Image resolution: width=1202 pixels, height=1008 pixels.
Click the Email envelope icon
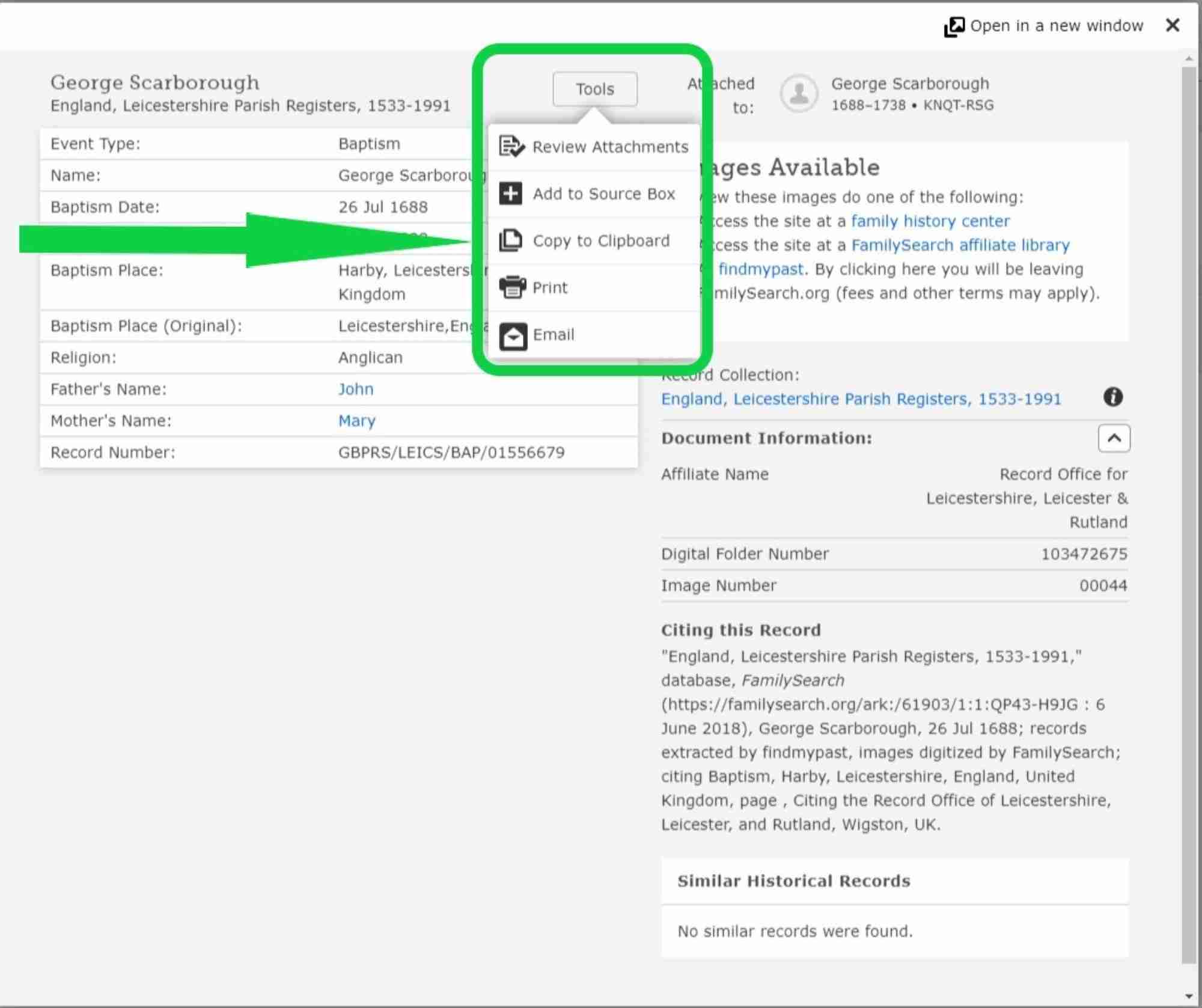(513, 336)
